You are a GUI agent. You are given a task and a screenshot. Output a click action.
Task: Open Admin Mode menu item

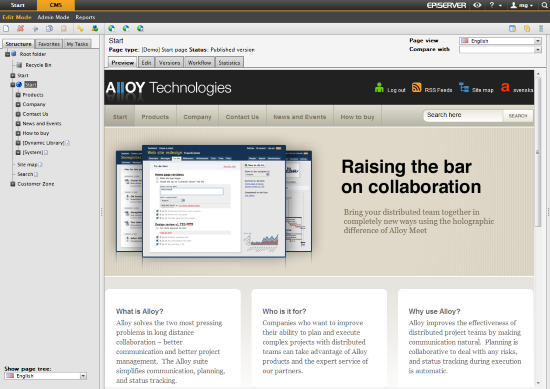click(53, 17)
